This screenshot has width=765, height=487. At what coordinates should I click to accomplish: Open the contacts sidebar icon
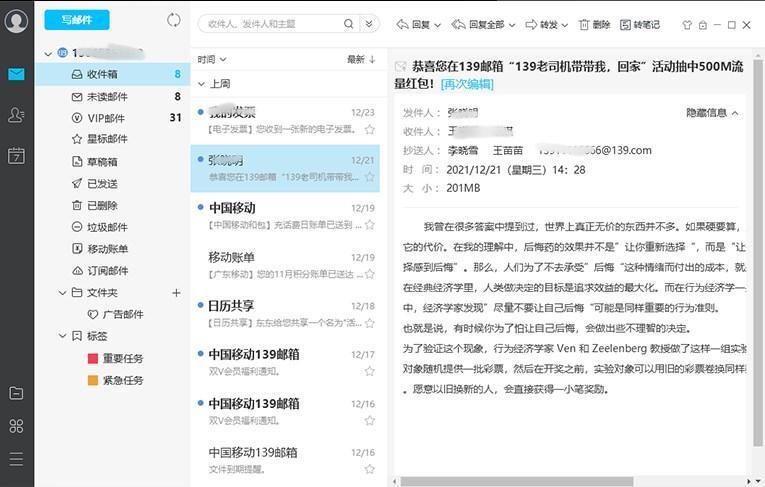click(x=16, y=115)
